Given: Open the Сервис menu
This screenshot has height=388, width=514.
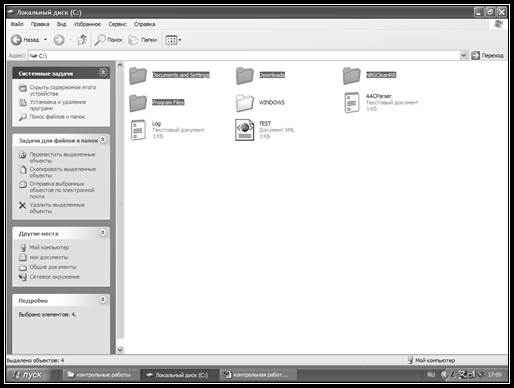Looking at the screenshot, I should click(117, 24).
